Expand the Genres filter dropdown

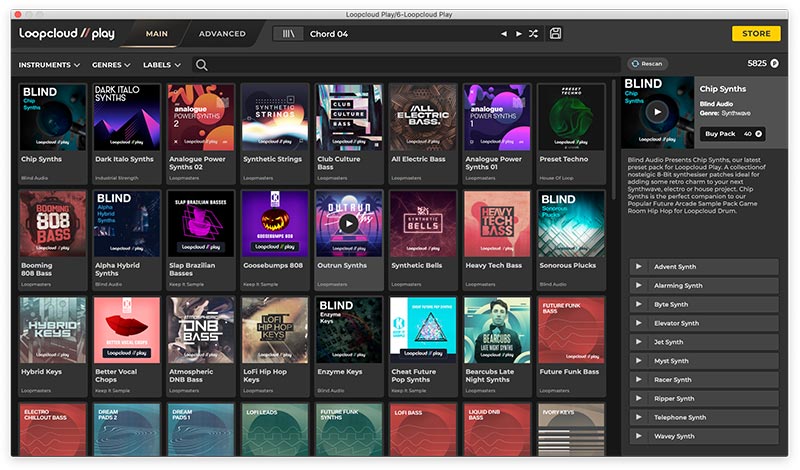111,65
